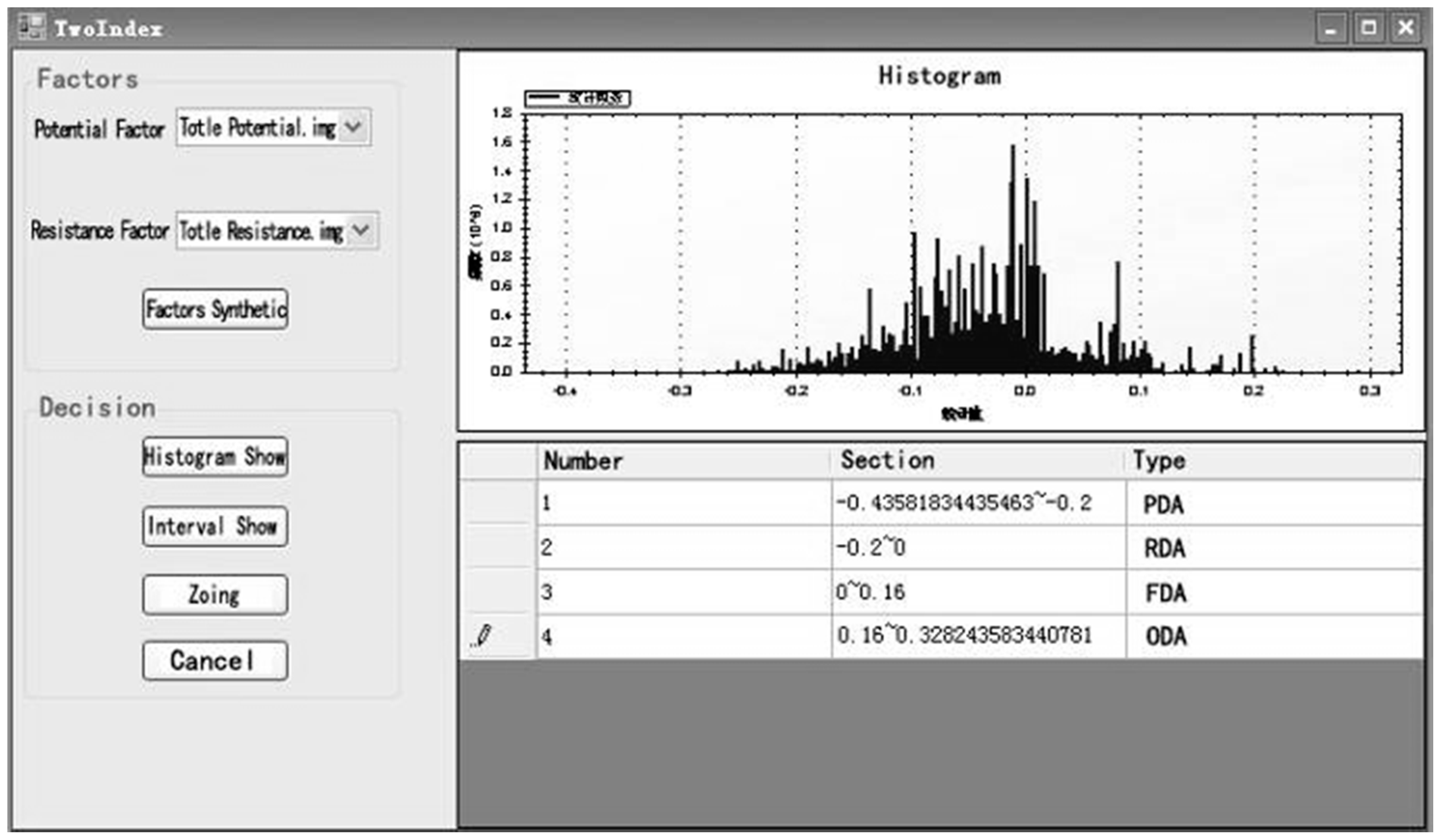
Task: Open the Potential Factor dropdown arrow
Action: pos(354,126)
